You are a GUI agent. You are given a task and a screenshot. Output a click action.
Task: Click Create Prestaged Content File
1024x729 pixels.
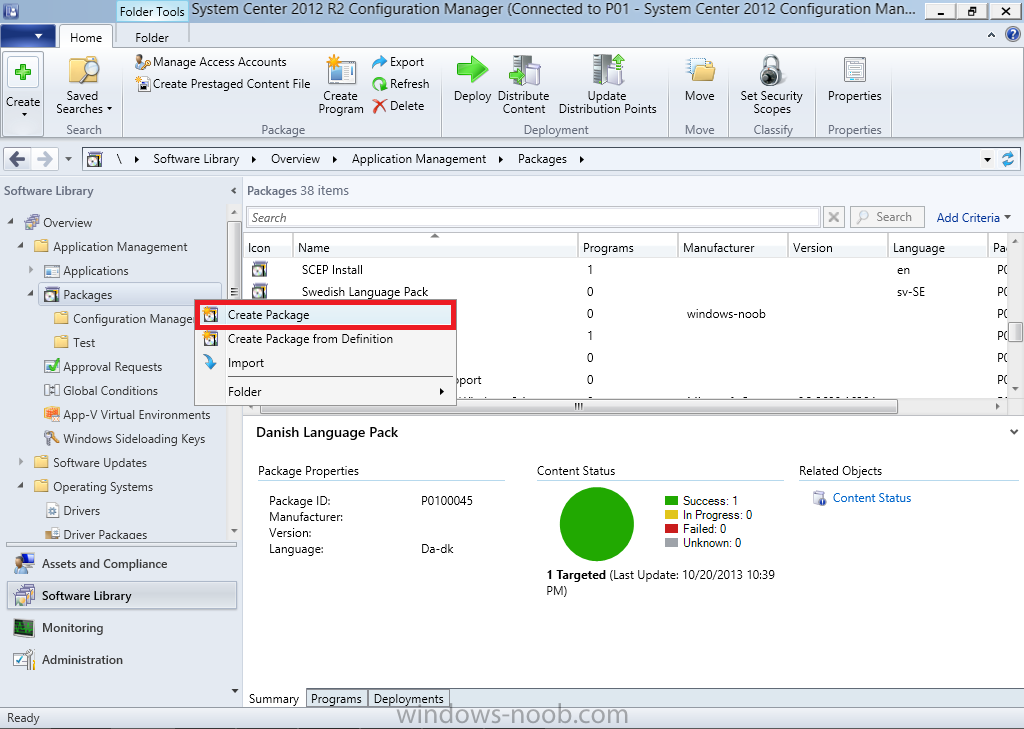point(223,84)
